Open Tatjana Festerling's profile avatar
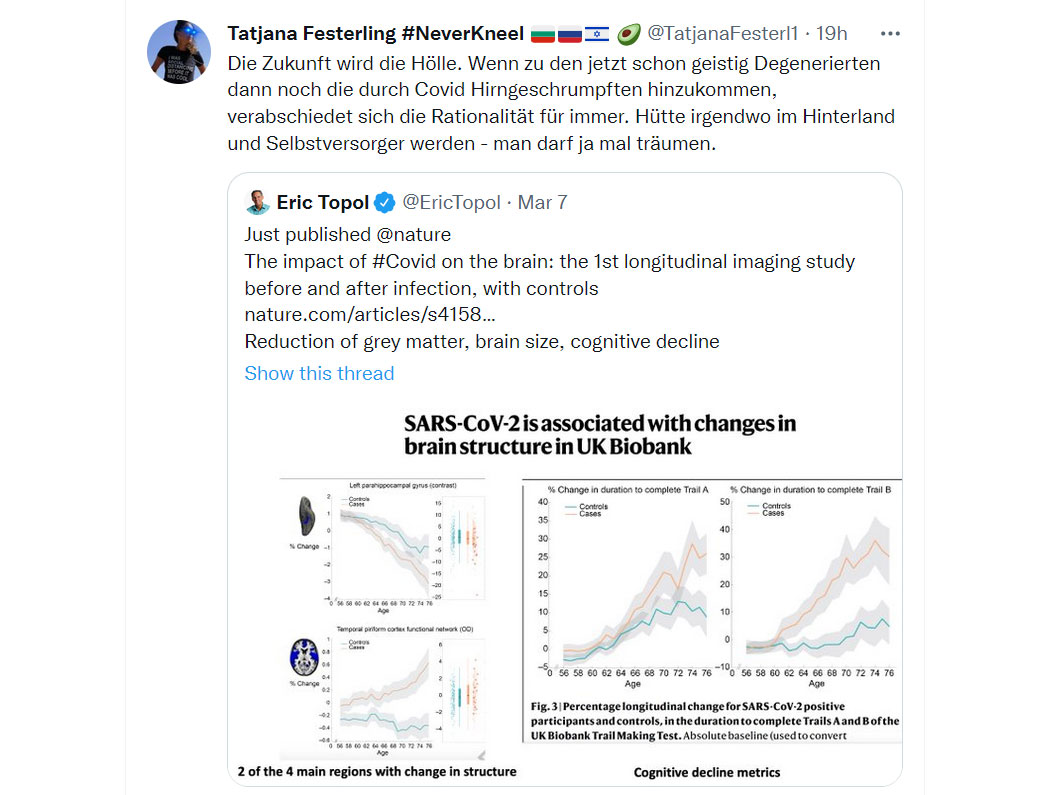1050x795 pixels. (179, 52)
